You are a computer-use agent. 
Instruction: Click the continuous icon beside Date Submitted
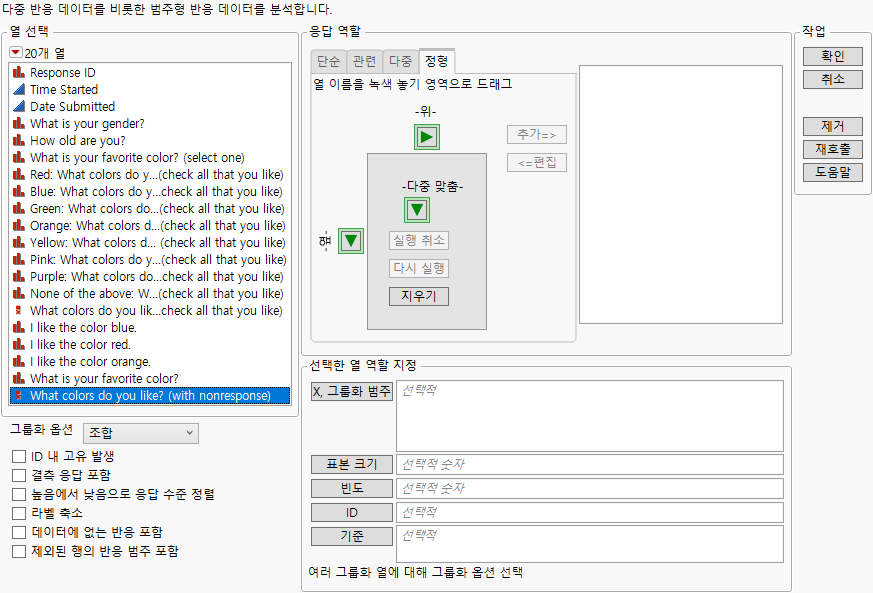coord(19,106)
